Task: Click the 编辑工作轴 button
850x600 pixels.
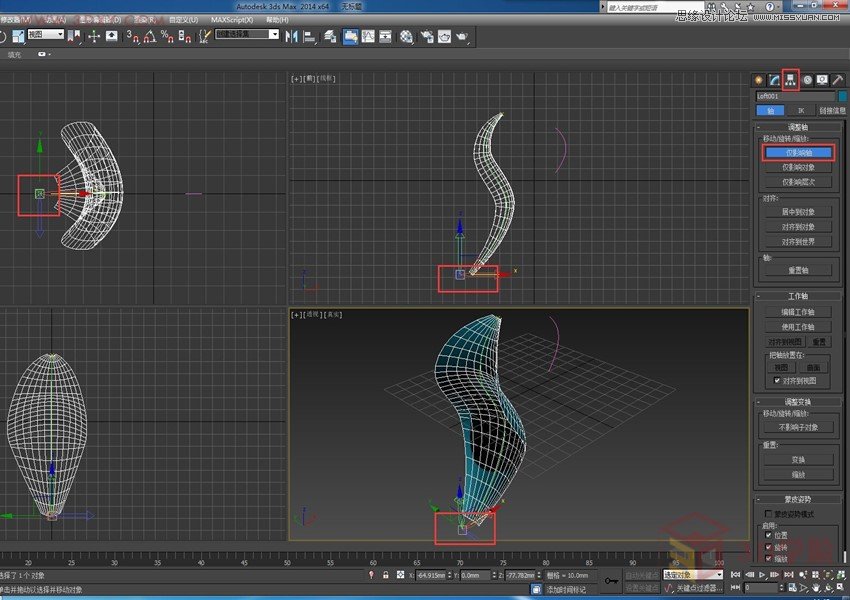Action: point(799,312)
